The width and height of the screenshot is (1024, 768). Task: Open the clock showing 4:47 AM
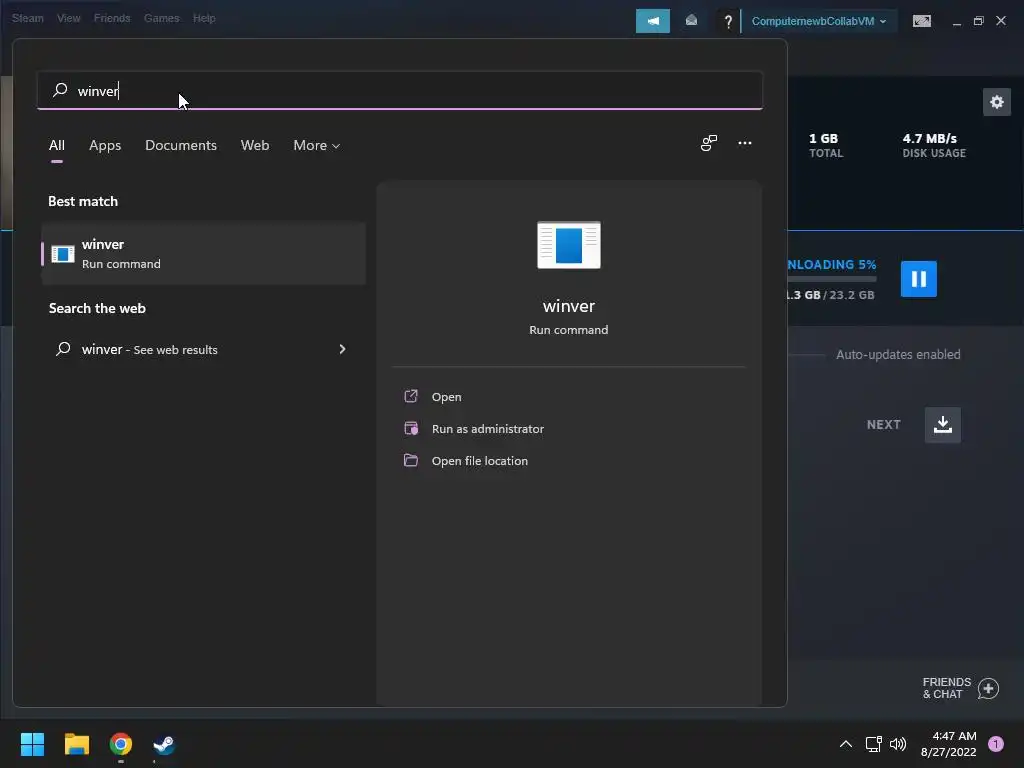pyautogui.click(x=948, y=744)
